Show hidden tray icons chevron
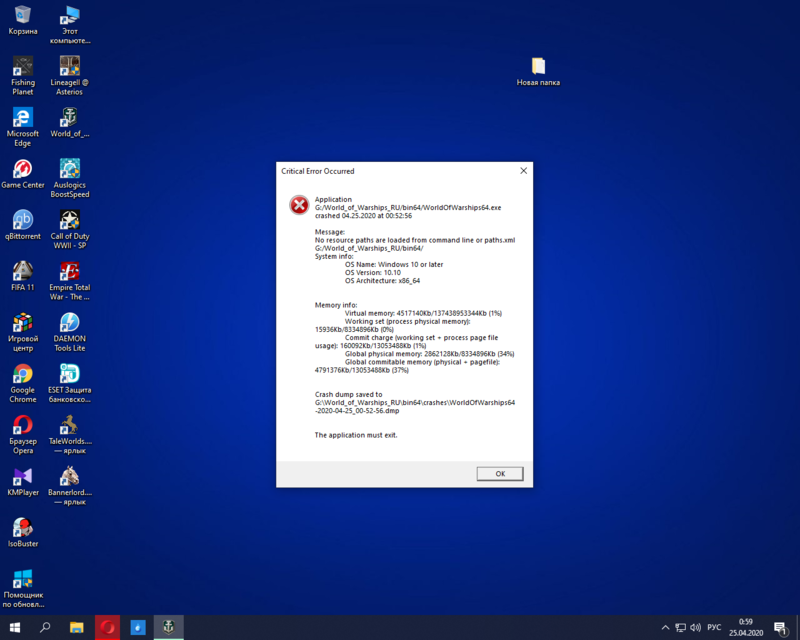 665,627
